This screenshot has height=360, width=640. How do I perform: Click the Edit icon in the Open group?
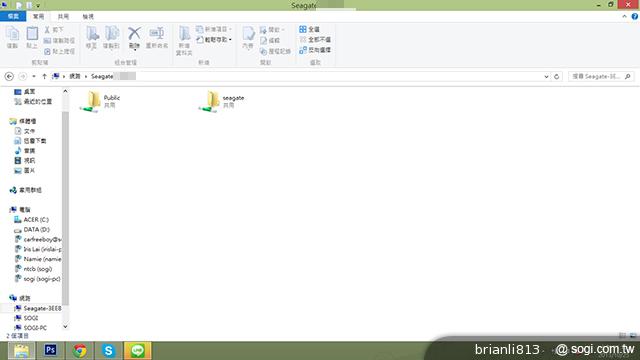(x=264, y=40)
